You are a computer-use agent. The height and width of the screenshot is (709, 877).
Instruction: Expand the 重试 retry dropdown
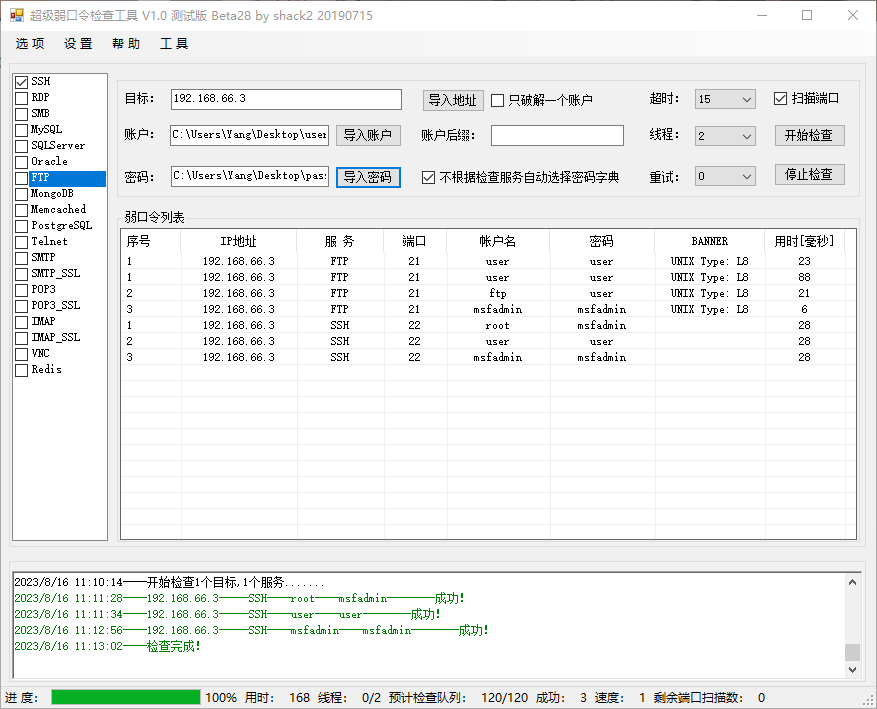(746, 177)
